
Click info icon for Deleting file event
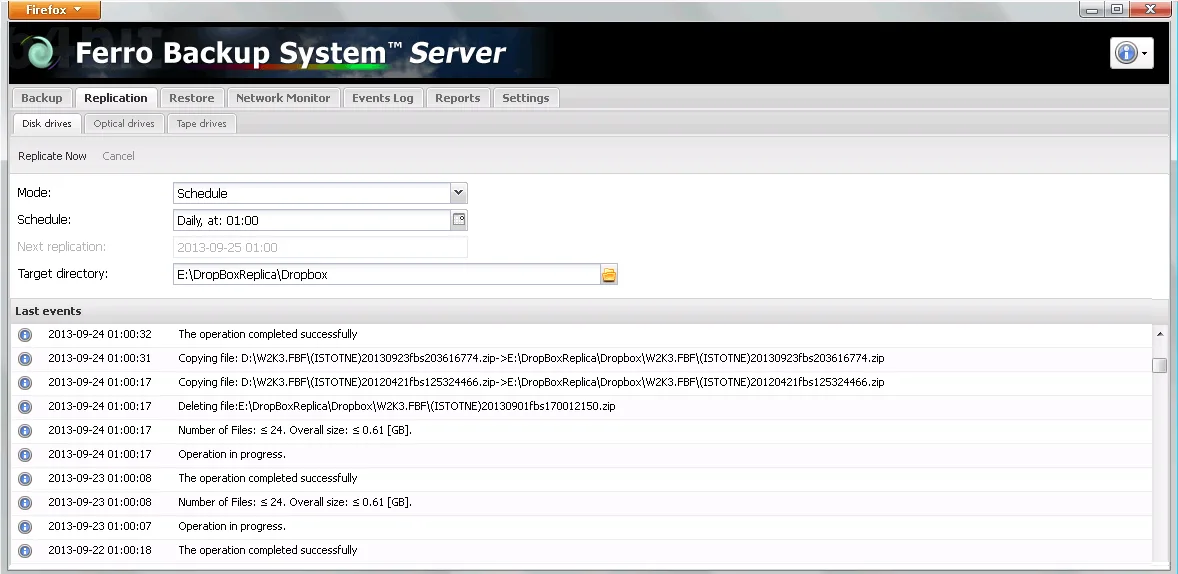tap(25, 406)
